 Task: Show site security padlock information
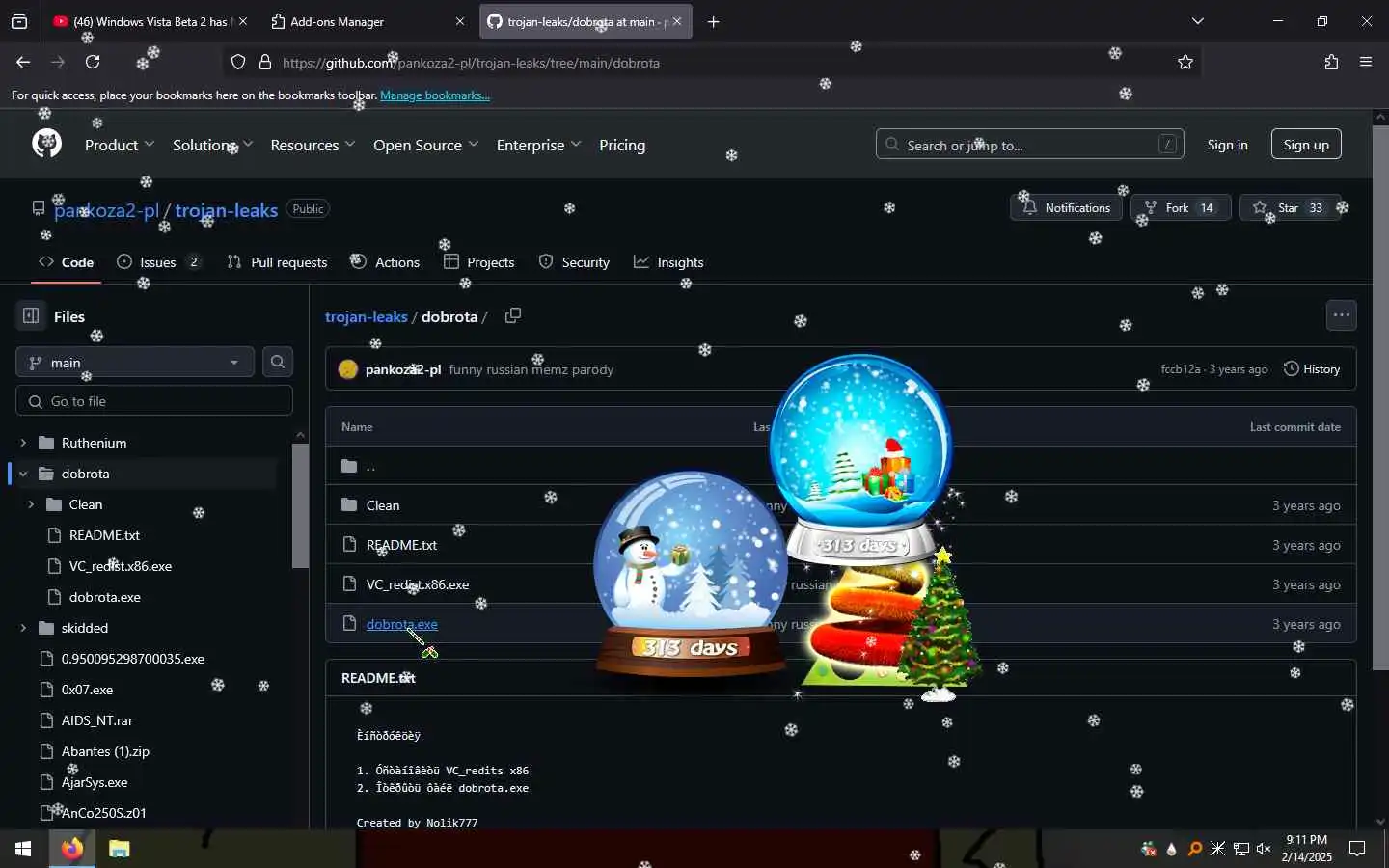[265, 63]
